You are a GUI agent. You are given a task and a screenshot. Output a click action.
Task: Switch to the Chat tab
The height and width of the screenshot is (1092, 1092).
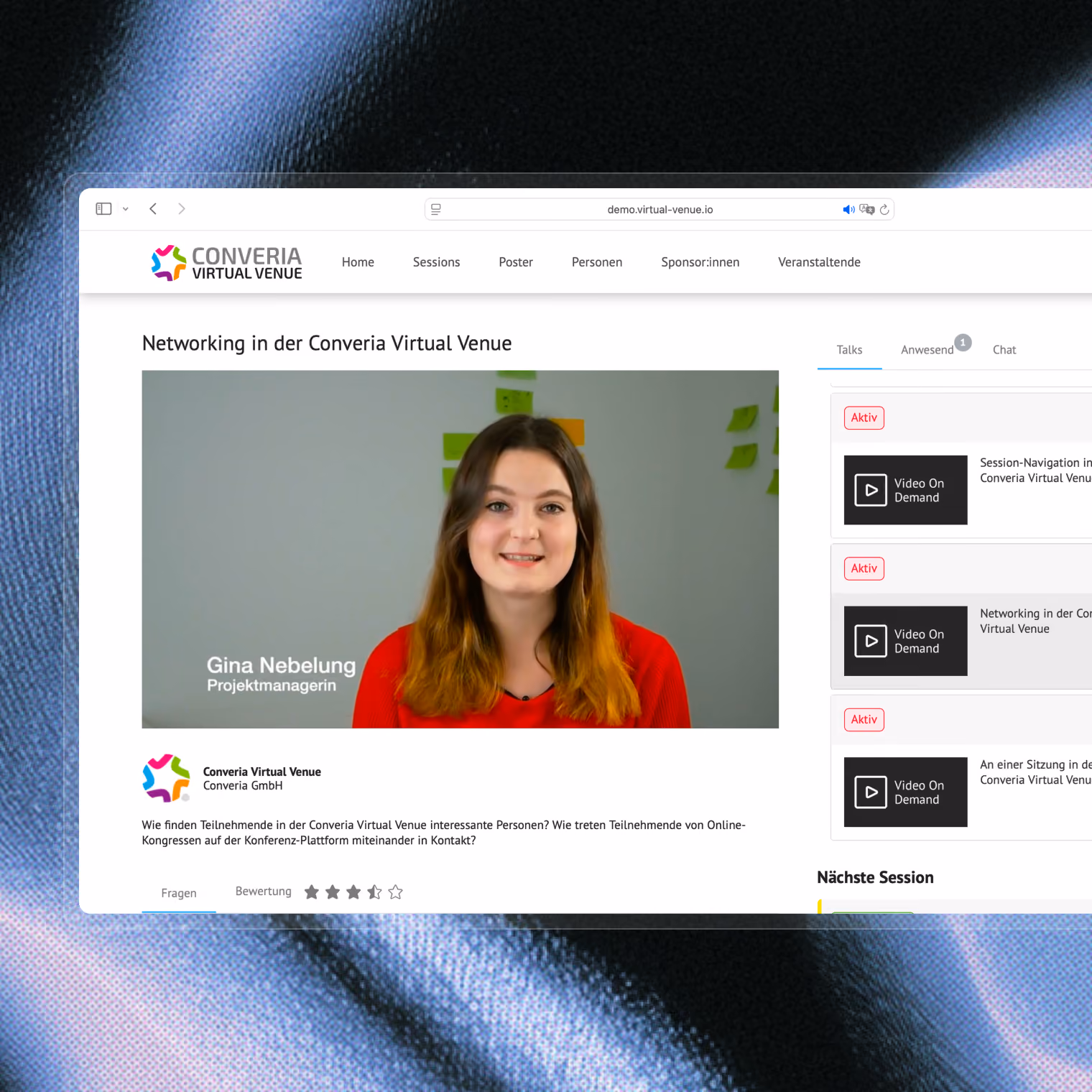pos(1004,350)
